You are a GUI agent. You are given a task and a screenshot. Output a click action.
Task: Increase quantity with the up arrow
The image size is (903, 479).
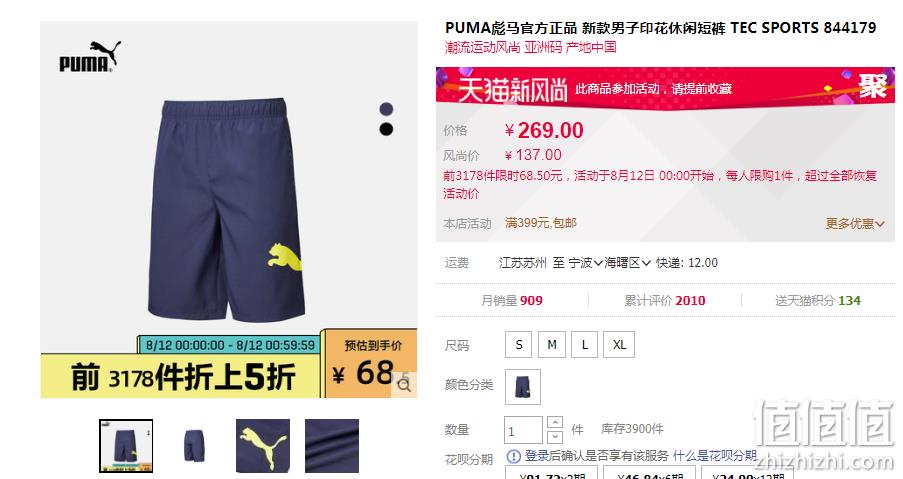555,422
